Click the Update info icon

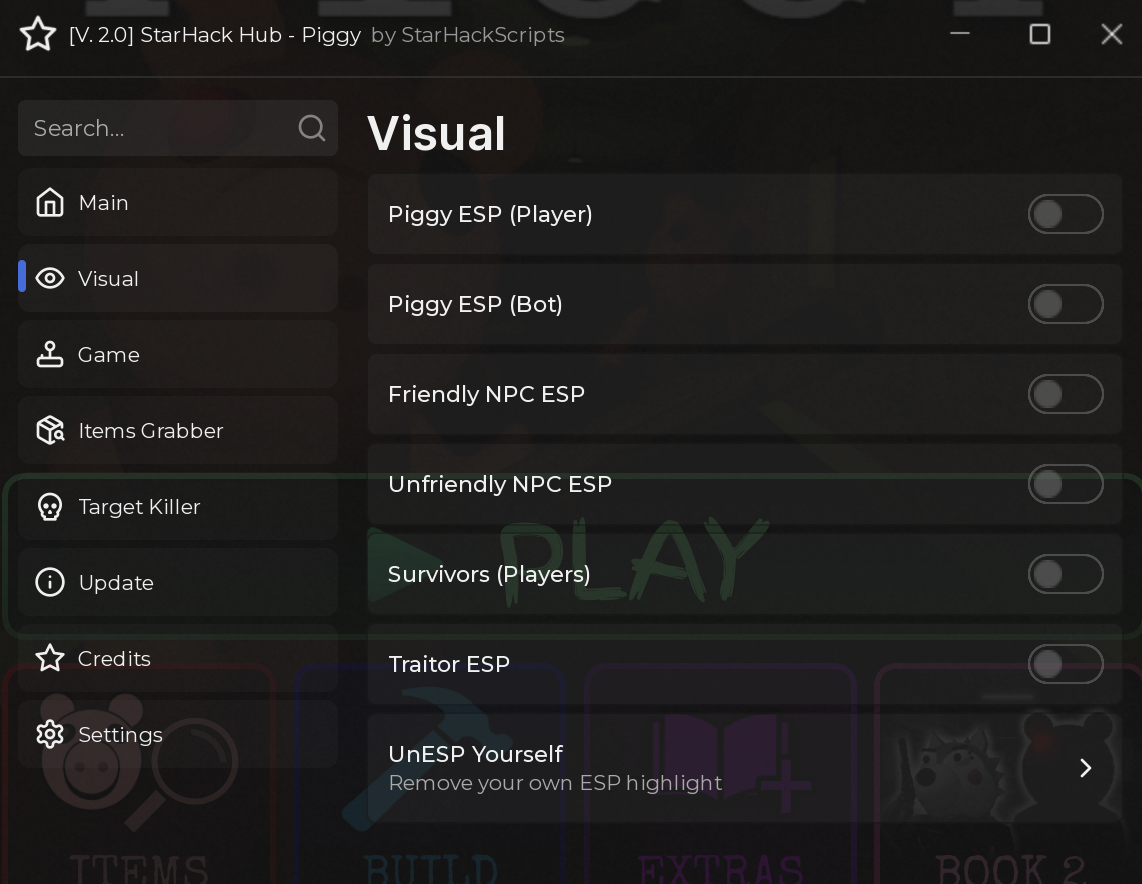click(50, 583)
